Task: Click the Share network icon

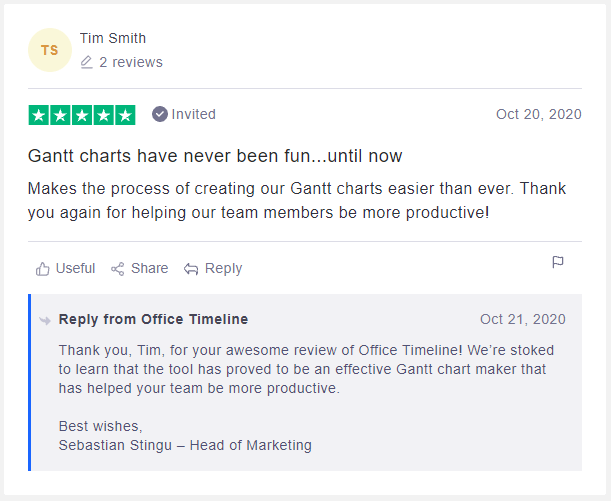Action: [118, 269]
